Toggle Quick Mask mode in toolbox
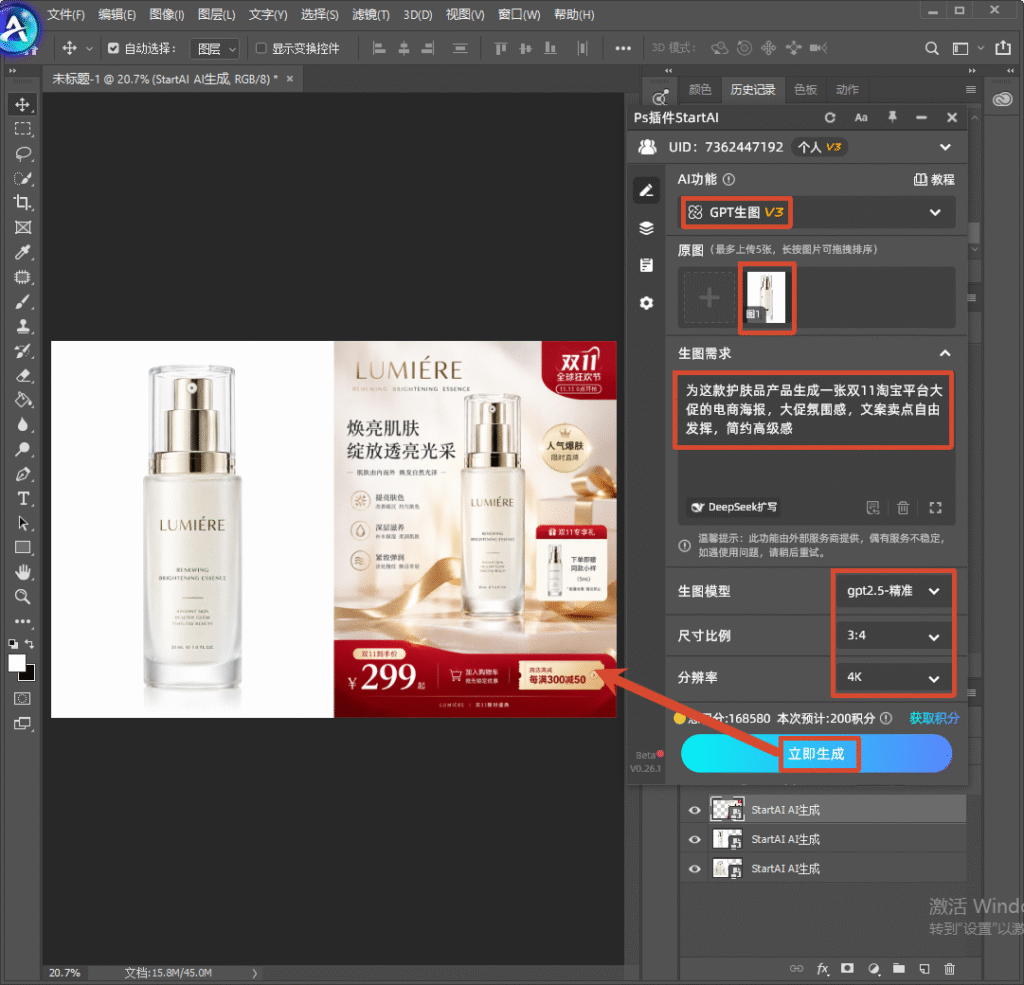Viewport: 1024px width, 985px height. click(x=23, y=698)
